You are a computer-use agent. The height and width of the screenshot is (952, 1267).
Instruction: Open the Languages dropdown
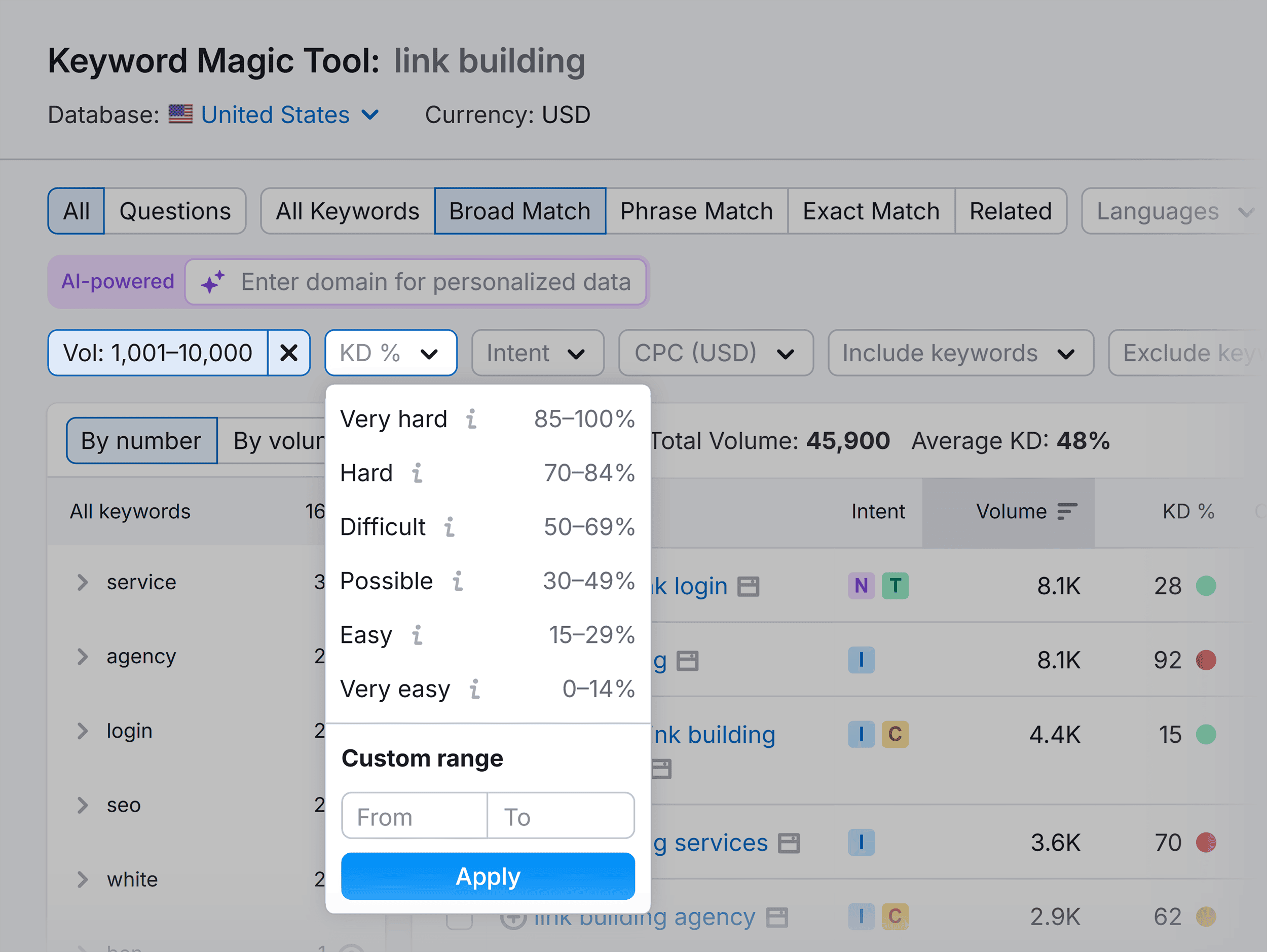tap(1173, 211)
